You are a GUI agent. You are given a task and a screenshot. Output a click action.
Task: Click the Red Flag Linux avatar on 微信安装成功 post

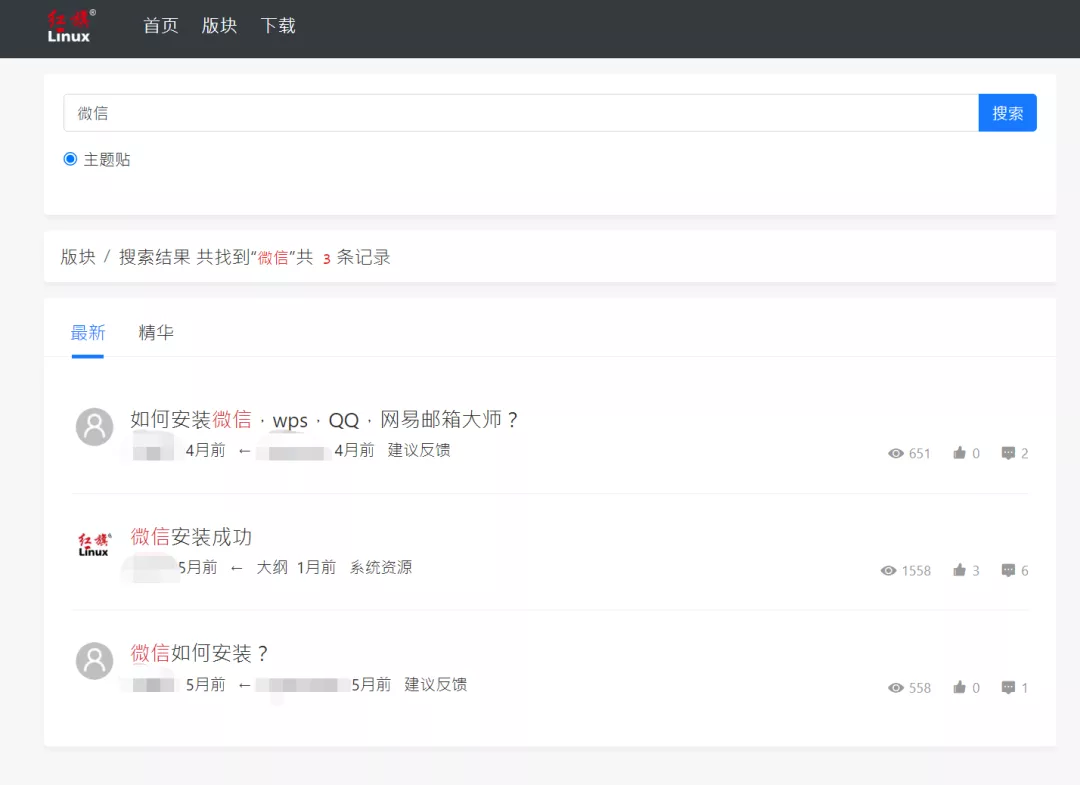pyautogui.click(x=94, y=544)
